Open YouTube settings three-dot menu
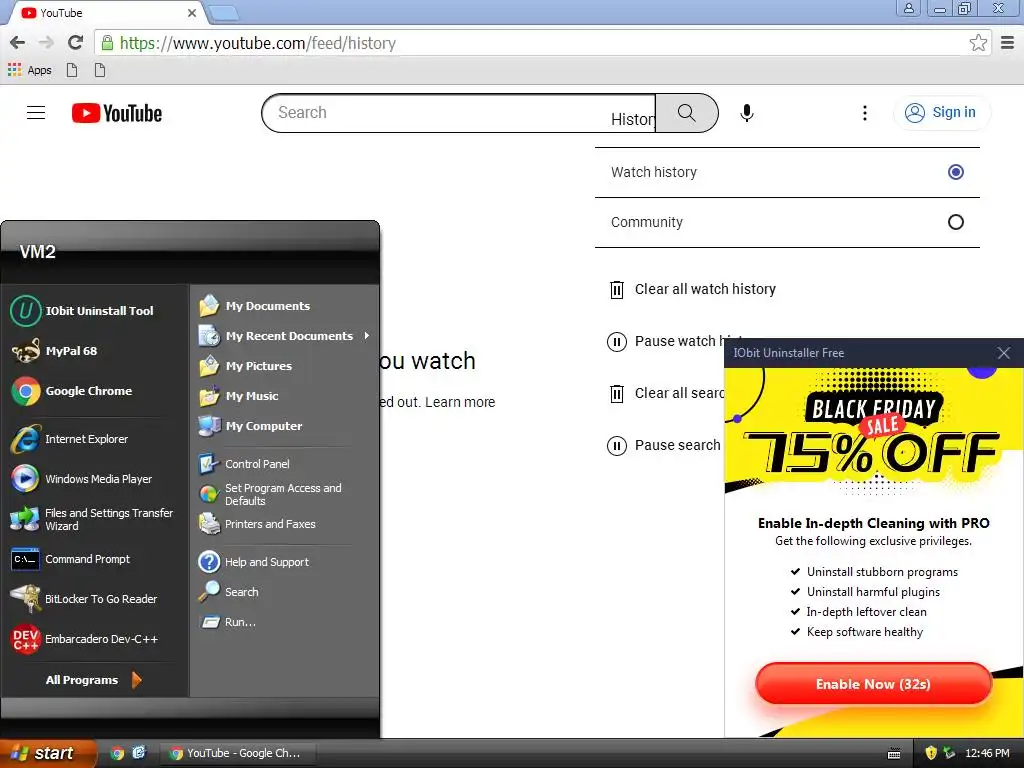The width and height of the screenshot is (1024, 768). coord(865,113)
